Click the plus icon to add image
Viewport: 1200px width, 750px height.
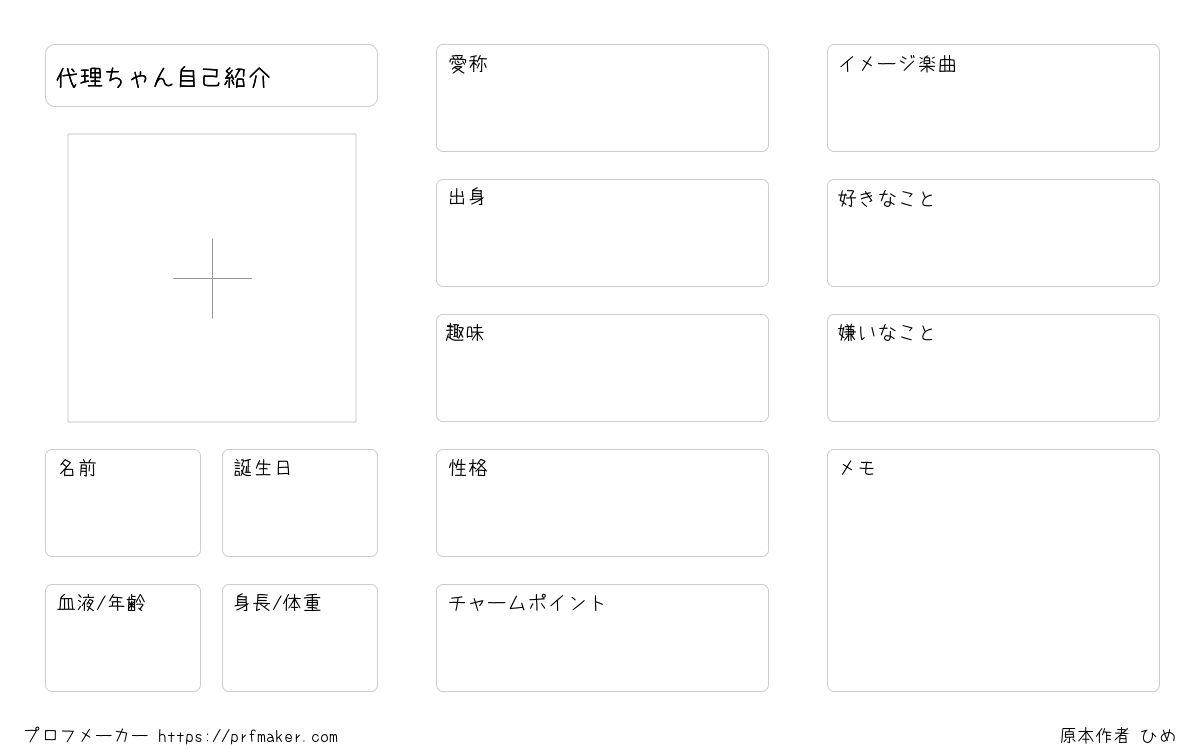[212, 278]
